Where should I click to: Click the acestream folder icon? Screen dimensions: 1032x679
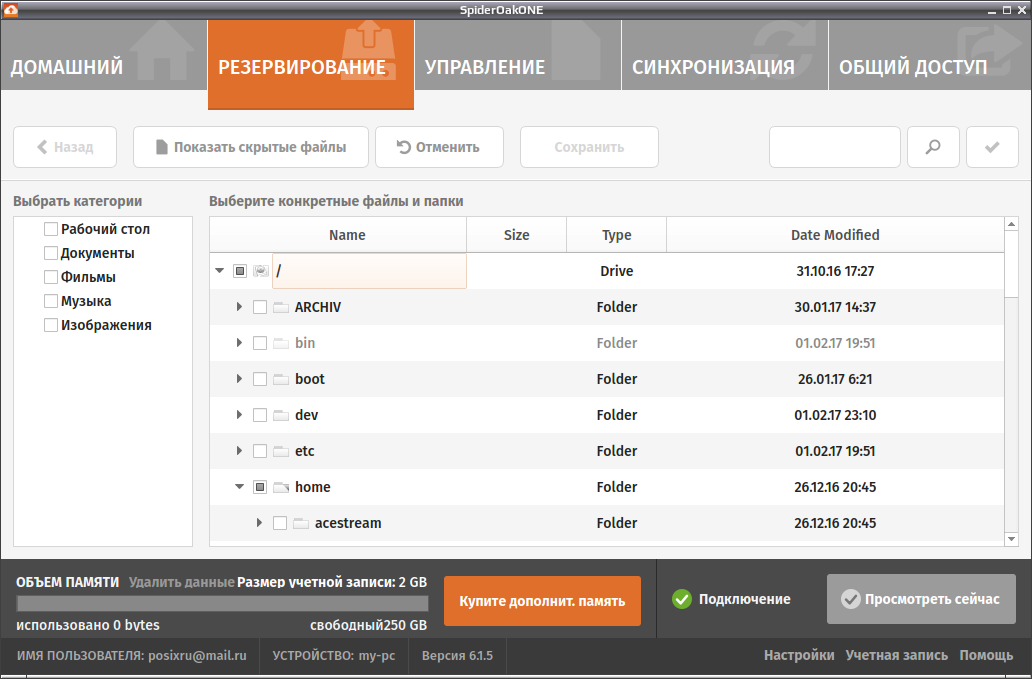pyautogui.click(x=301, y=523)
